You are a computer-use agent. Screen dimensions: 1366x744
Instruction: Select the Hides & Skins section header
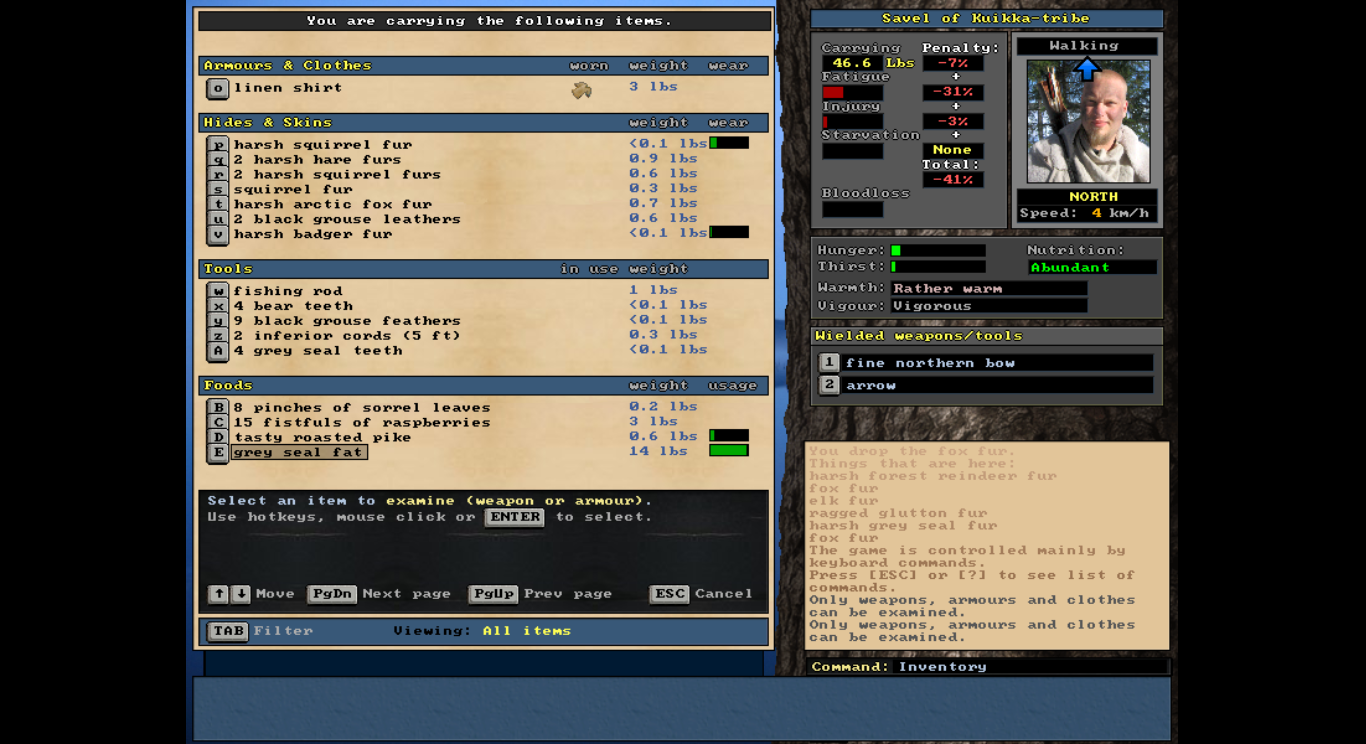484,122
